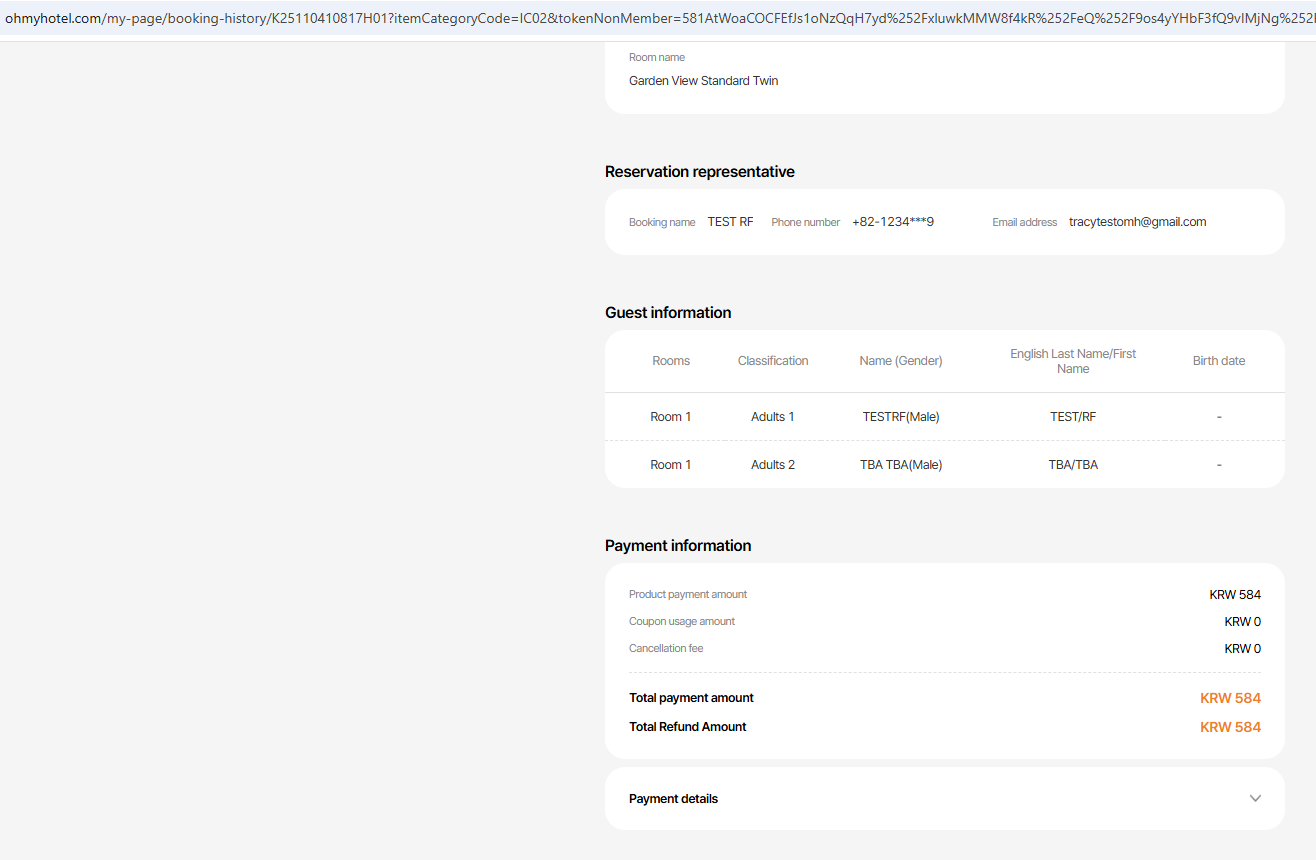Click the Garden View Standard Twin room name

point(703,81)
